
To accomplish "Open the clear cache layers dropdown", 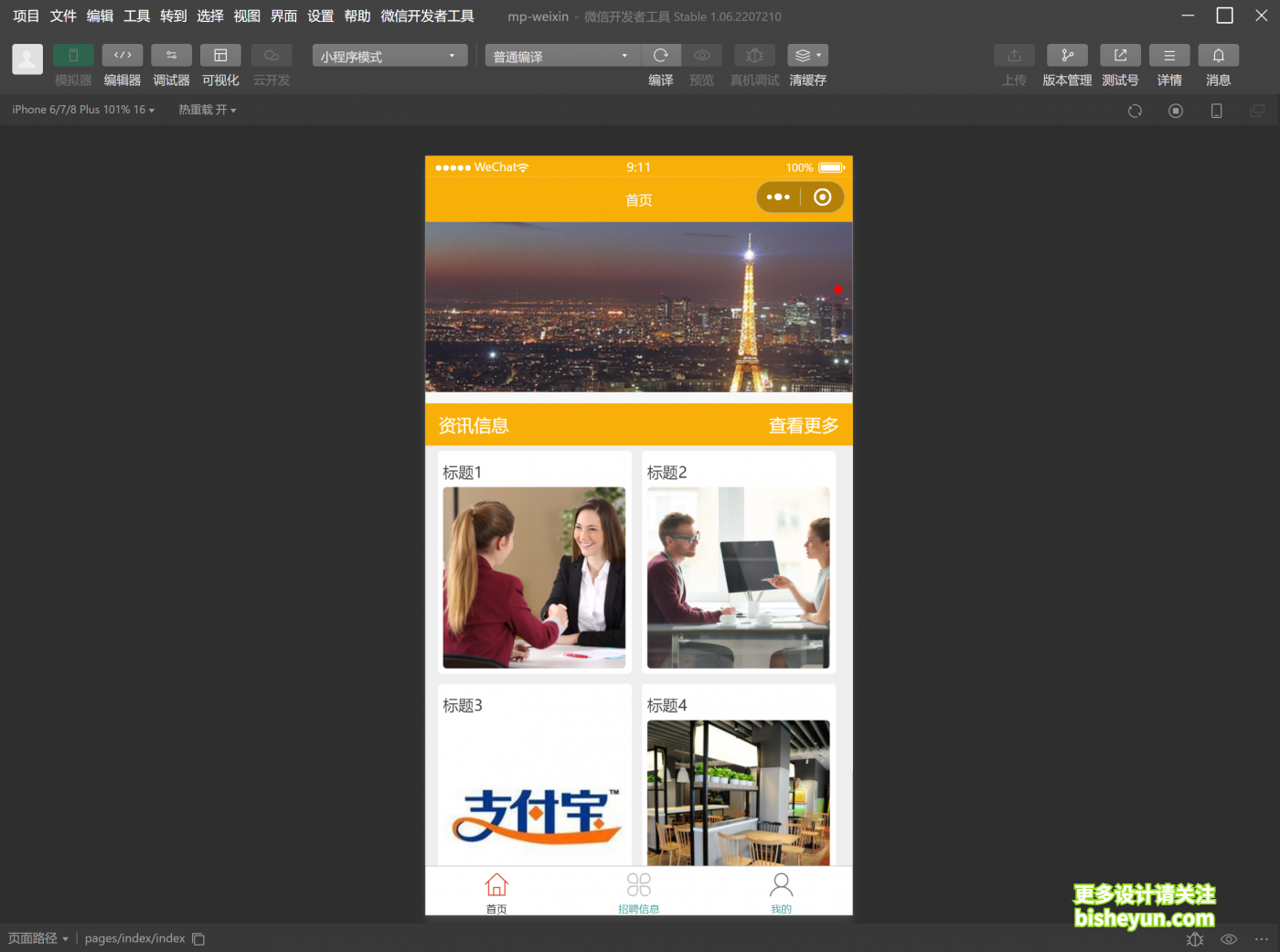I will 807,55.
